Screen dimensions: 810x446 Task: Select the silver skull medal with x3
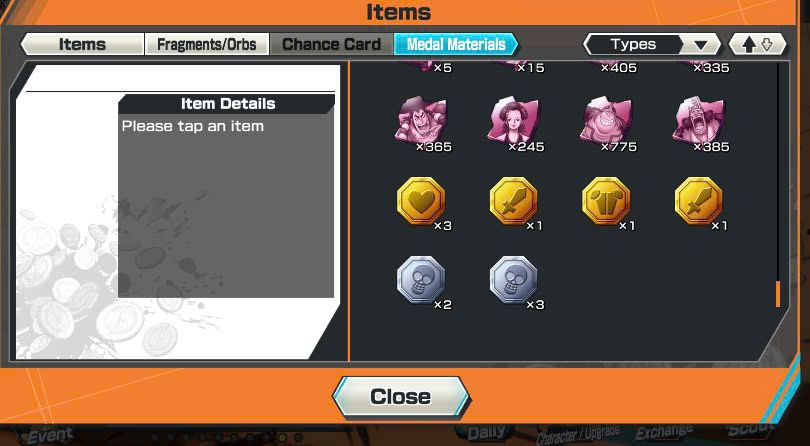513,280
